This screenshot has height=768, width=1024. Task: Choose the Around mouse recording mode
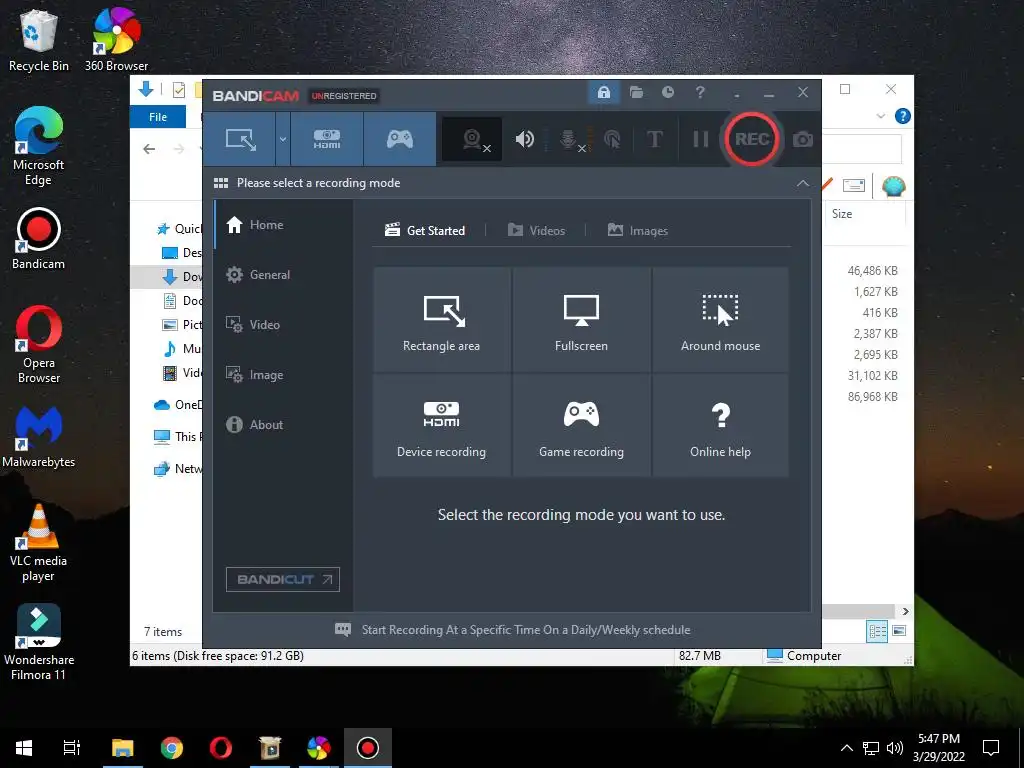coord(720,320)
